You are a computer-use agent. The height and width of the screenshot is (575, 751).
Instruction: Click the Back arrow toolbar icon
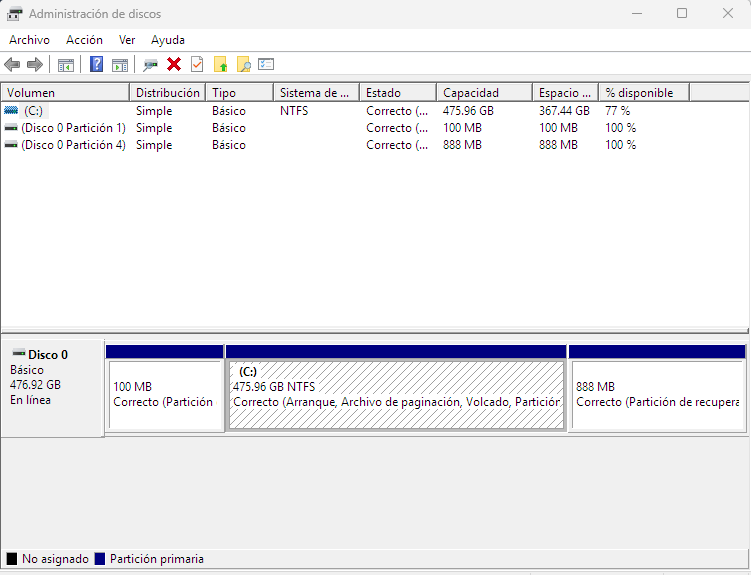[x=12, y=65]
